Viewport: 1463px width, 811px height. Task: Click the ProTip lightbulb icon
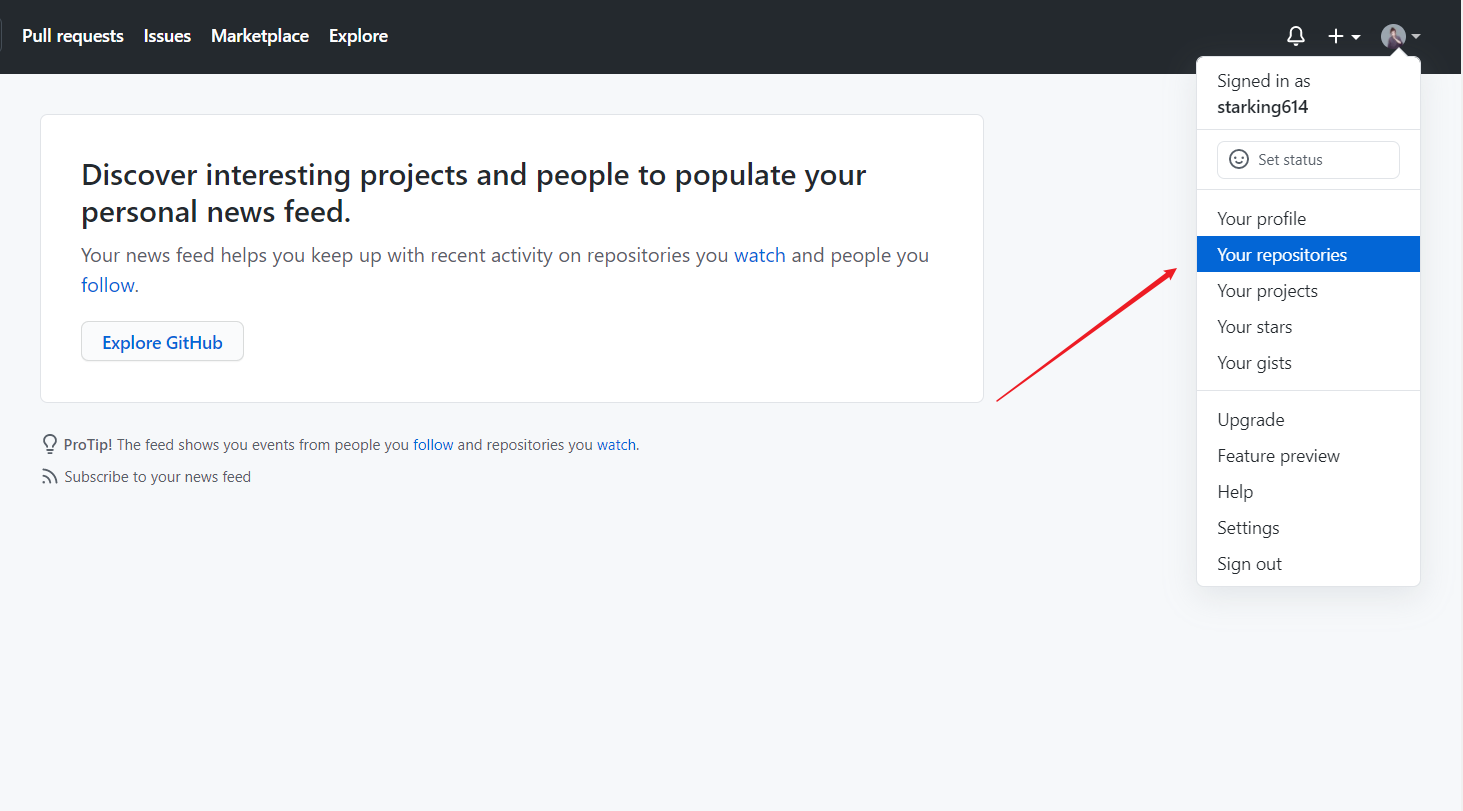coord(50,444)
